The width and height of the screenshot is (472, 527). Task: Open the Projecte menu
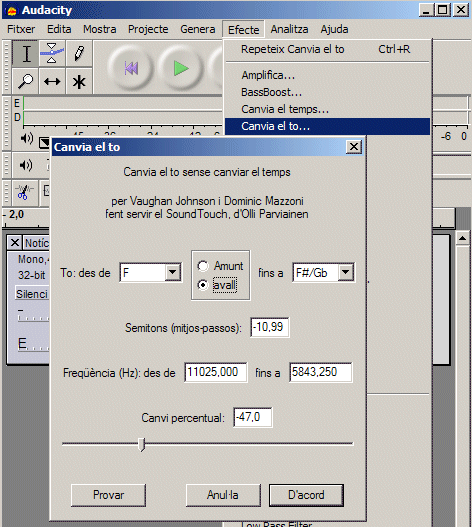148,29
